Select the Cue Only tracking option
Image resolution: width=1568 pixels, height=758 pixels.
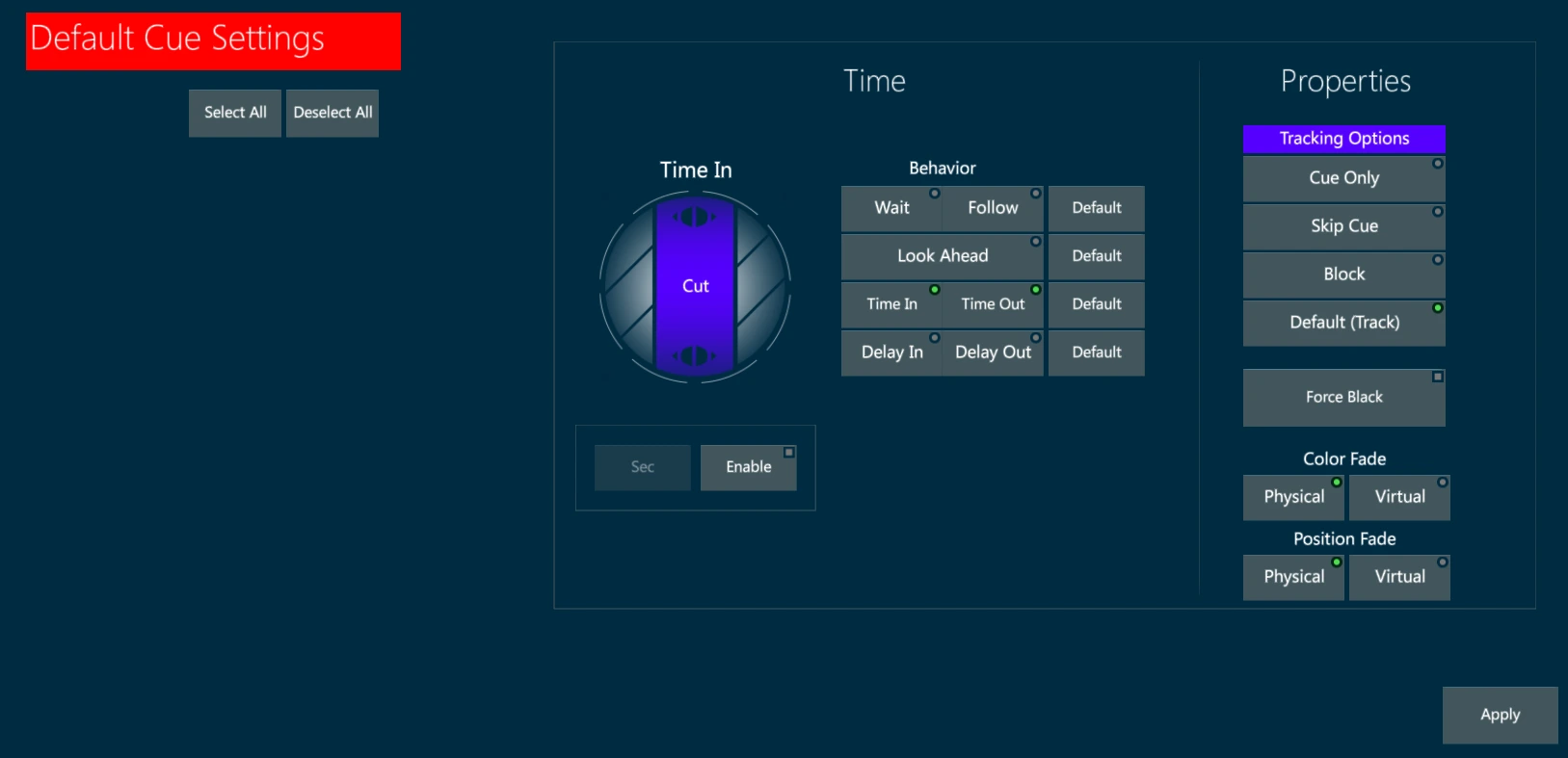1344,178
